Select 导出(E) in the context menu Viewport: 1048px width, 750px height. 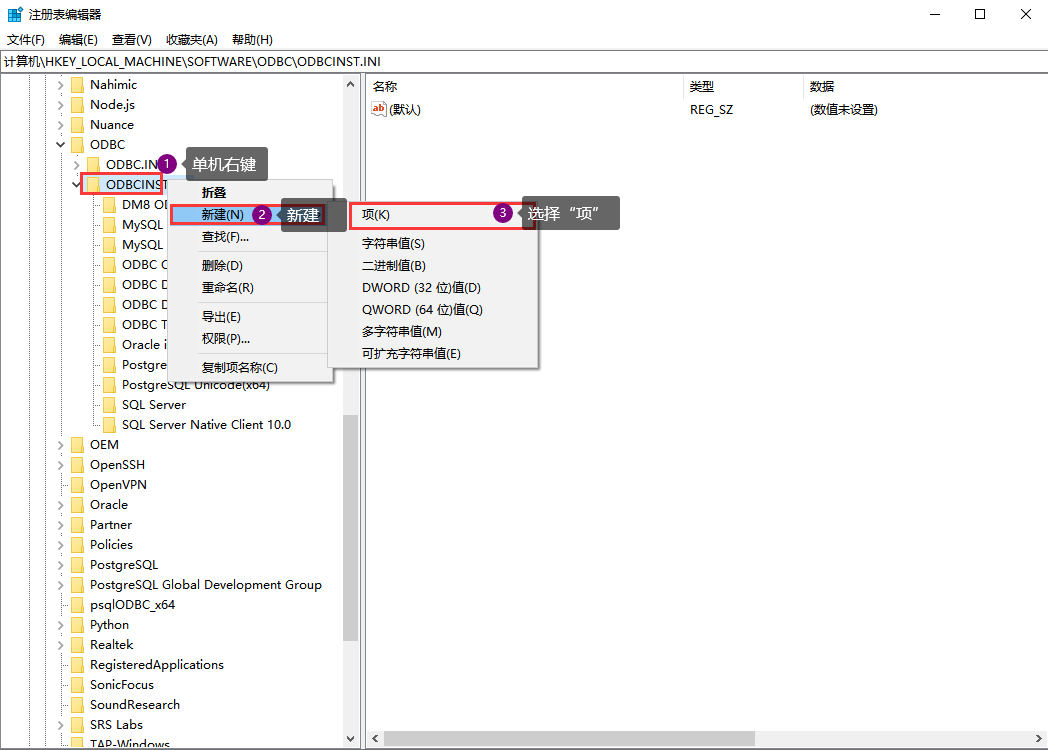tap(250, 318)
